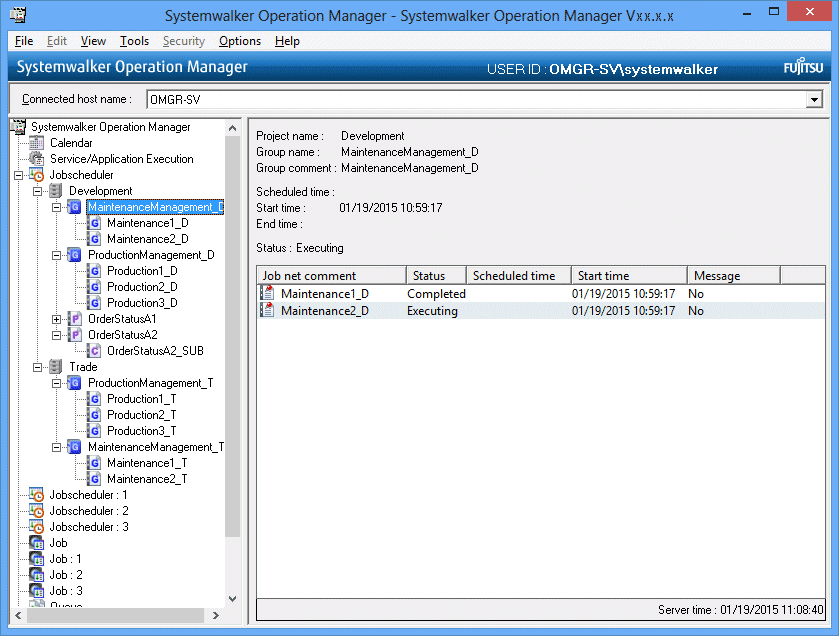Collapse the Trade project node
The width and height of the screenshot is (839, 636).
click(38, 367)
